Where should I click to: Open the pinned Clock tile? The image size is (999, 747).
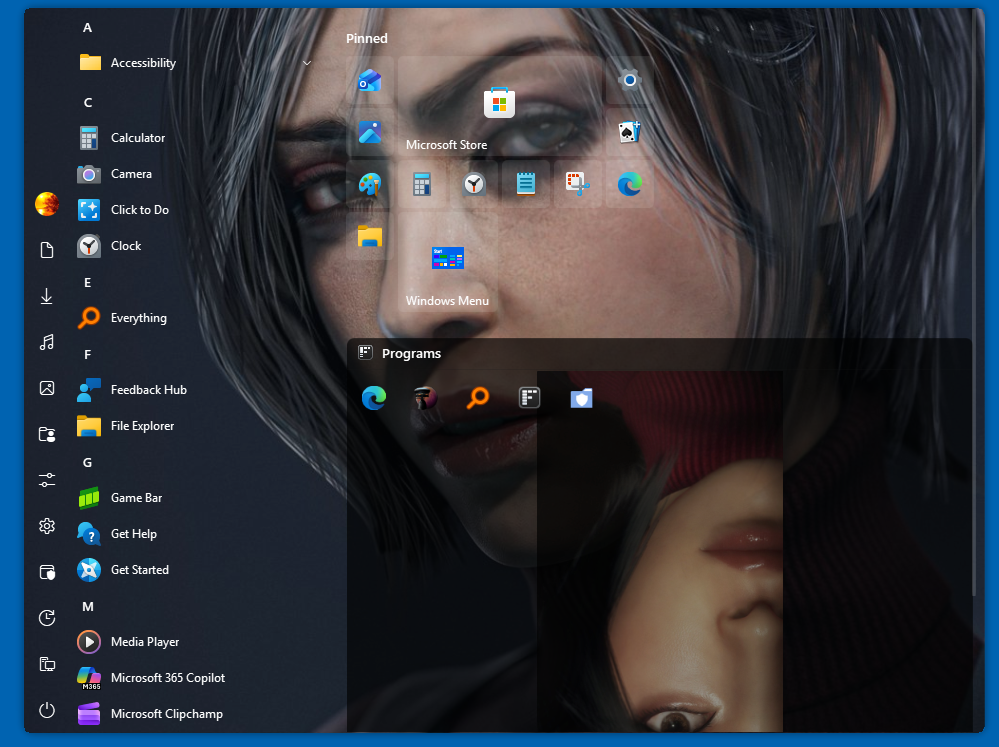coord(474,185)
